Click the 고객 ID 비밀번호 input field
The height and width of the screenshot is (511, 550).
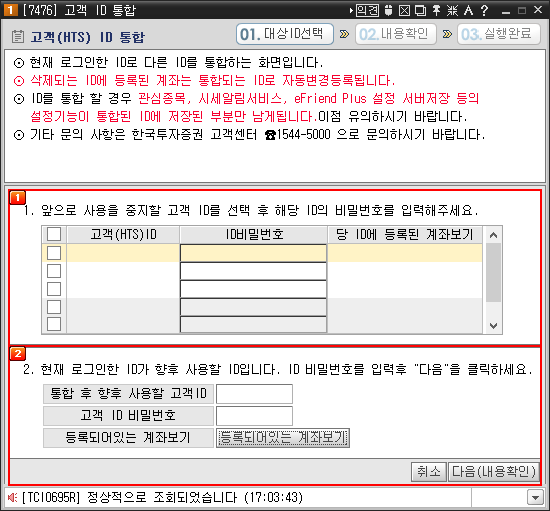coord(254,416)
